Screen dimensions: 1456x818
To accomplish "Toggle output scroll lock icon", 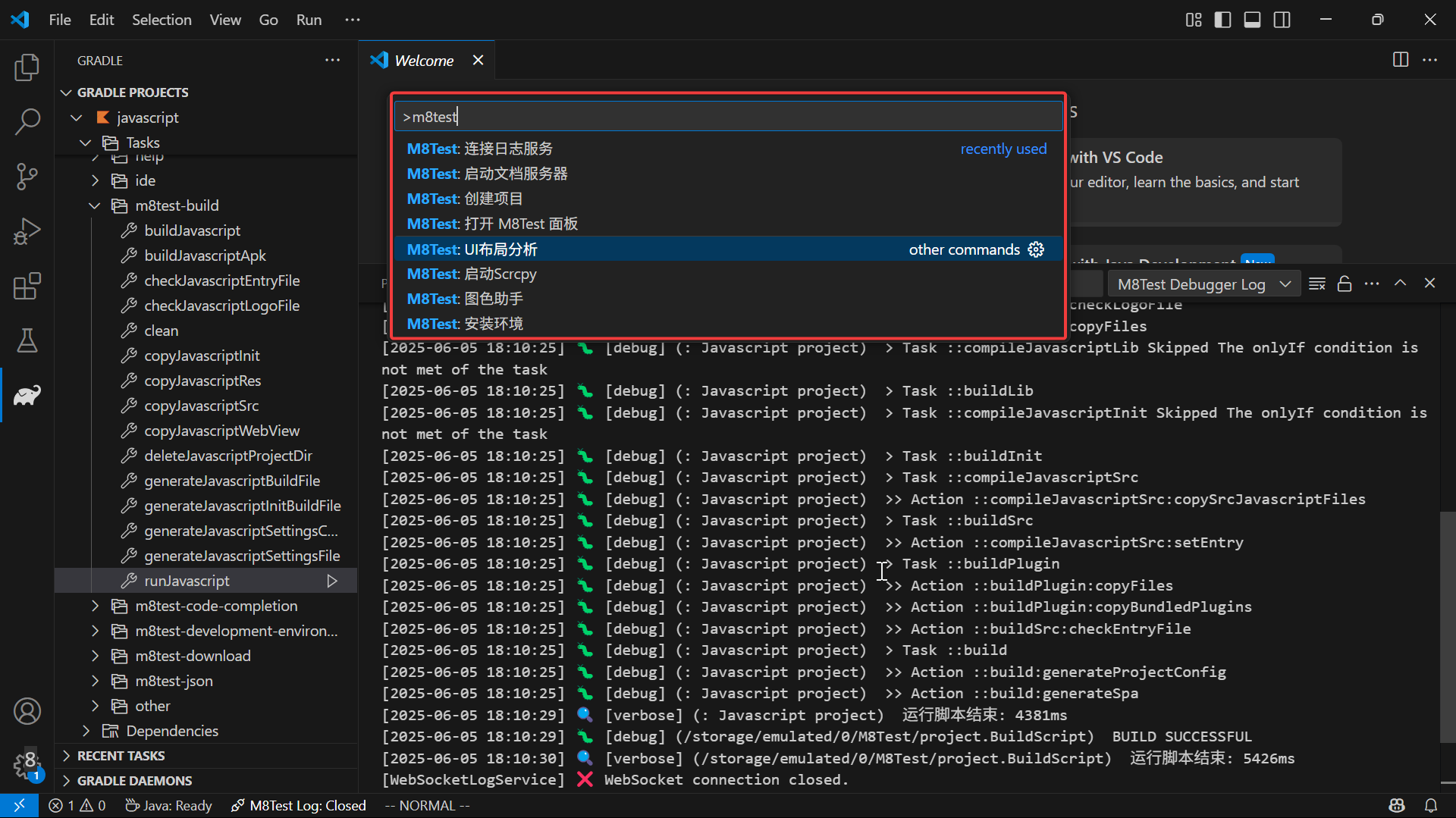I will tap(1345, 284).
